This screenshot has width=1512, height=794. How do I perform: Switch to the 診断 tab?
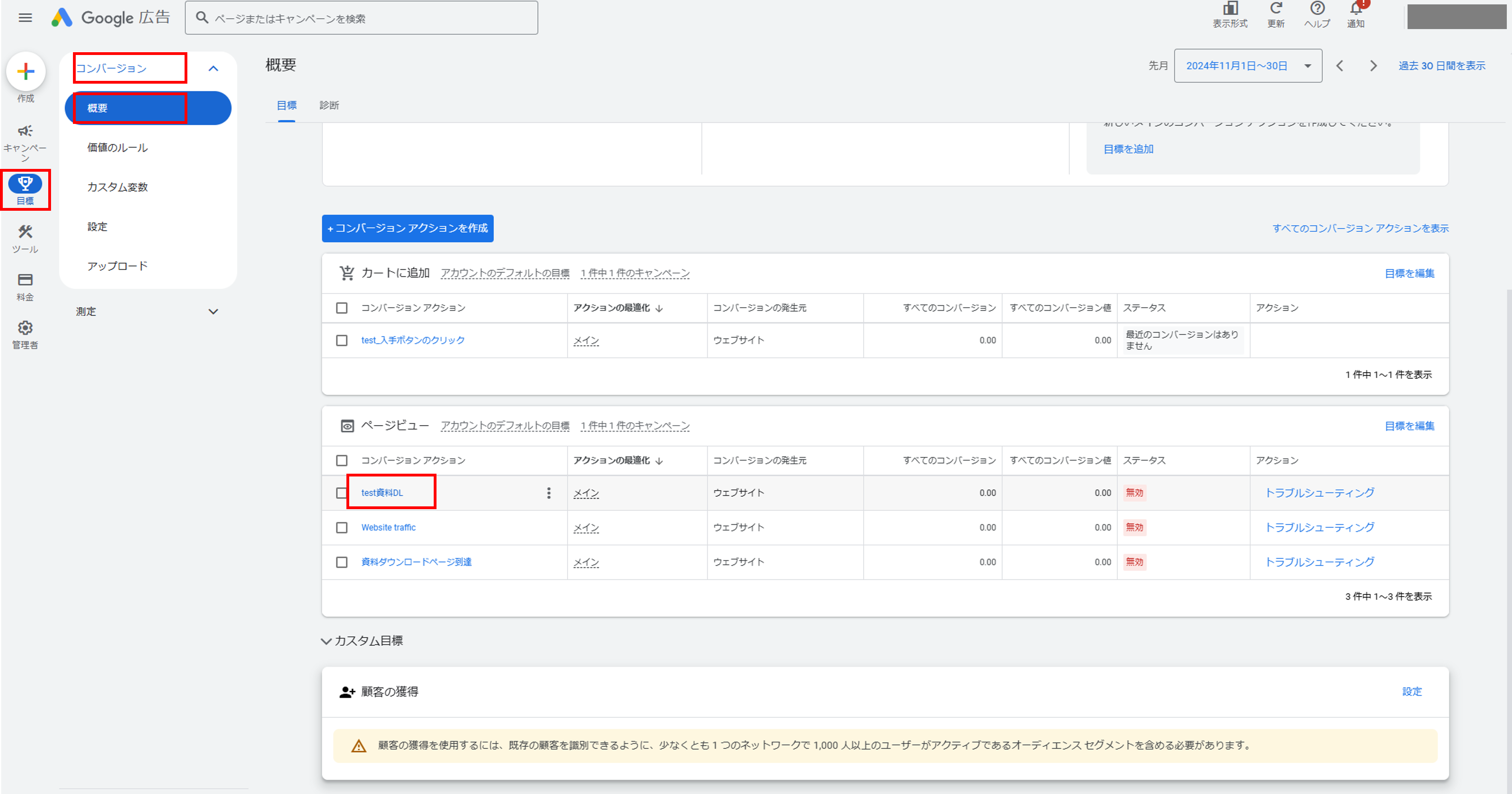tap(329, 106)
